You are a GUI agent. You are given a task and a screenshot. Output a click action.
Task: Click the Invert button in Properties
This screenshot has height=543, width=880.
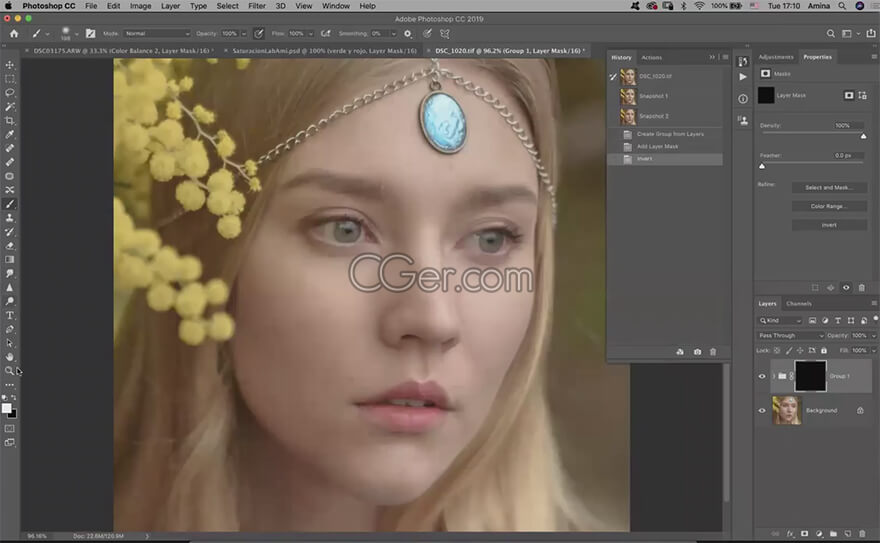(829, 225)
